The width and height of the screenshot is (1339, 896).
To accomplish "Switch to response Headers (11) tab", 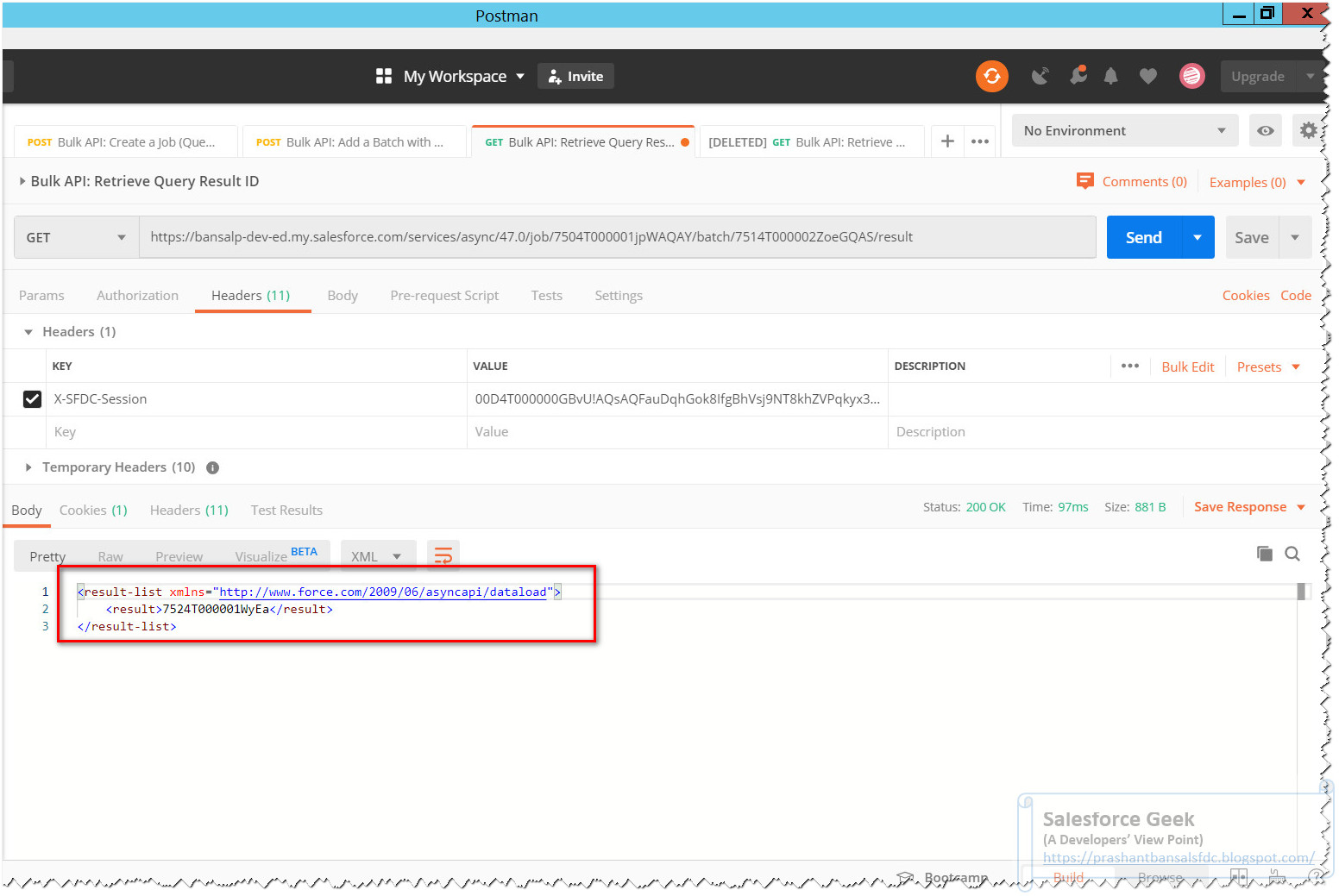I will coord(189,510).
